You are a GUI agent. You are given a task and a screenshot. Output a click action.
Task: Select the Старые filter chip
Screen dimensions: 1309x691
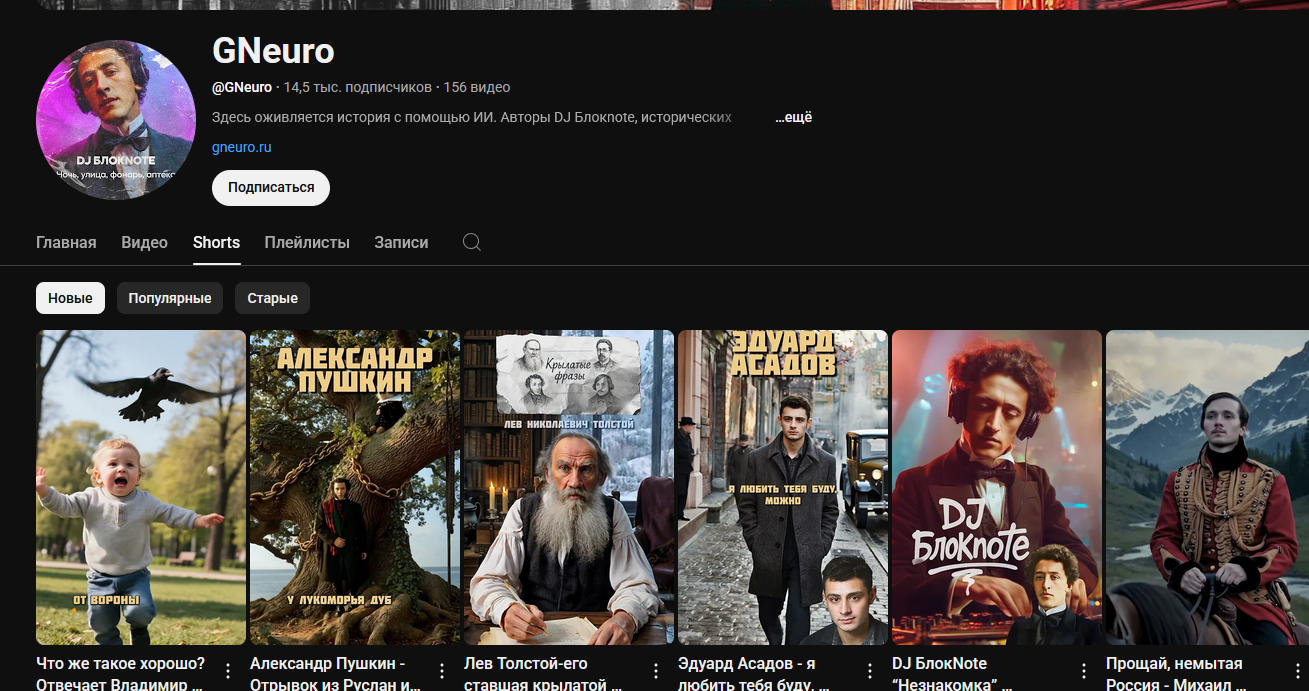(x=272, y=298)
